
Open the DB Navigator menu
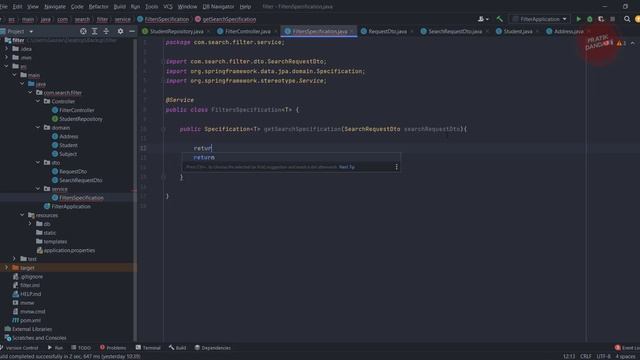tap(218, 7)
